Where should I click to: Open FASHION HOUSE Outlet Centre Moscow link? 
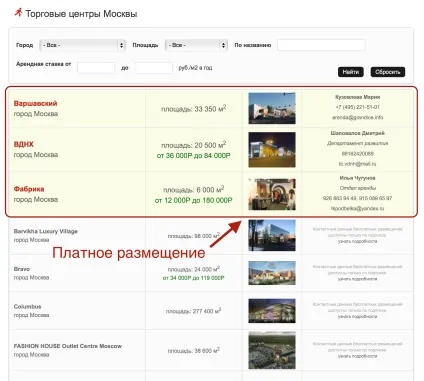click(68, 346)
